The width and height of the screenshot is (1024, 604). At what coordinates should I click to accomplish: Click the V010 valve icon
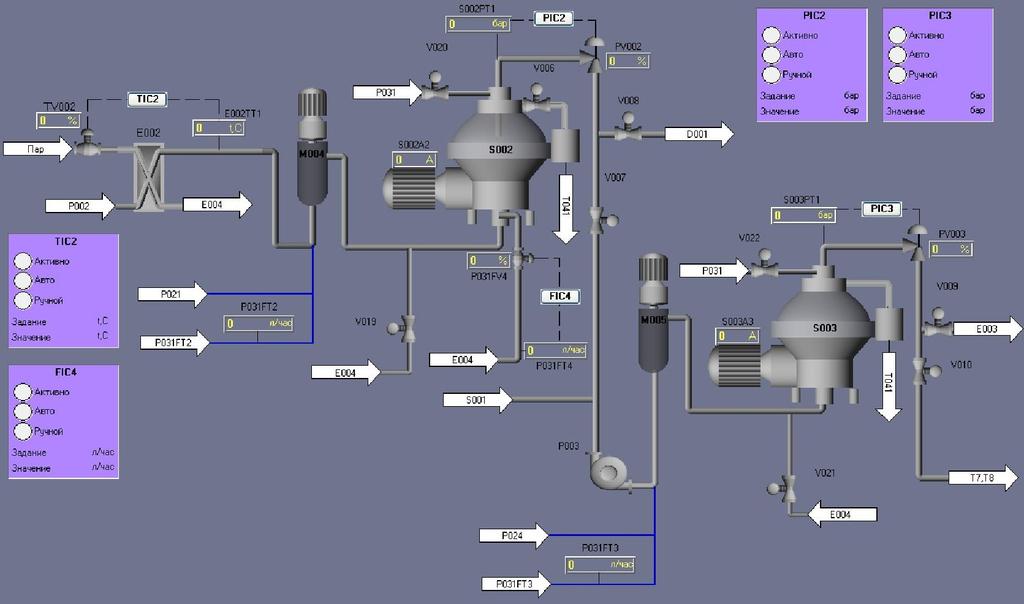(925, 370)
